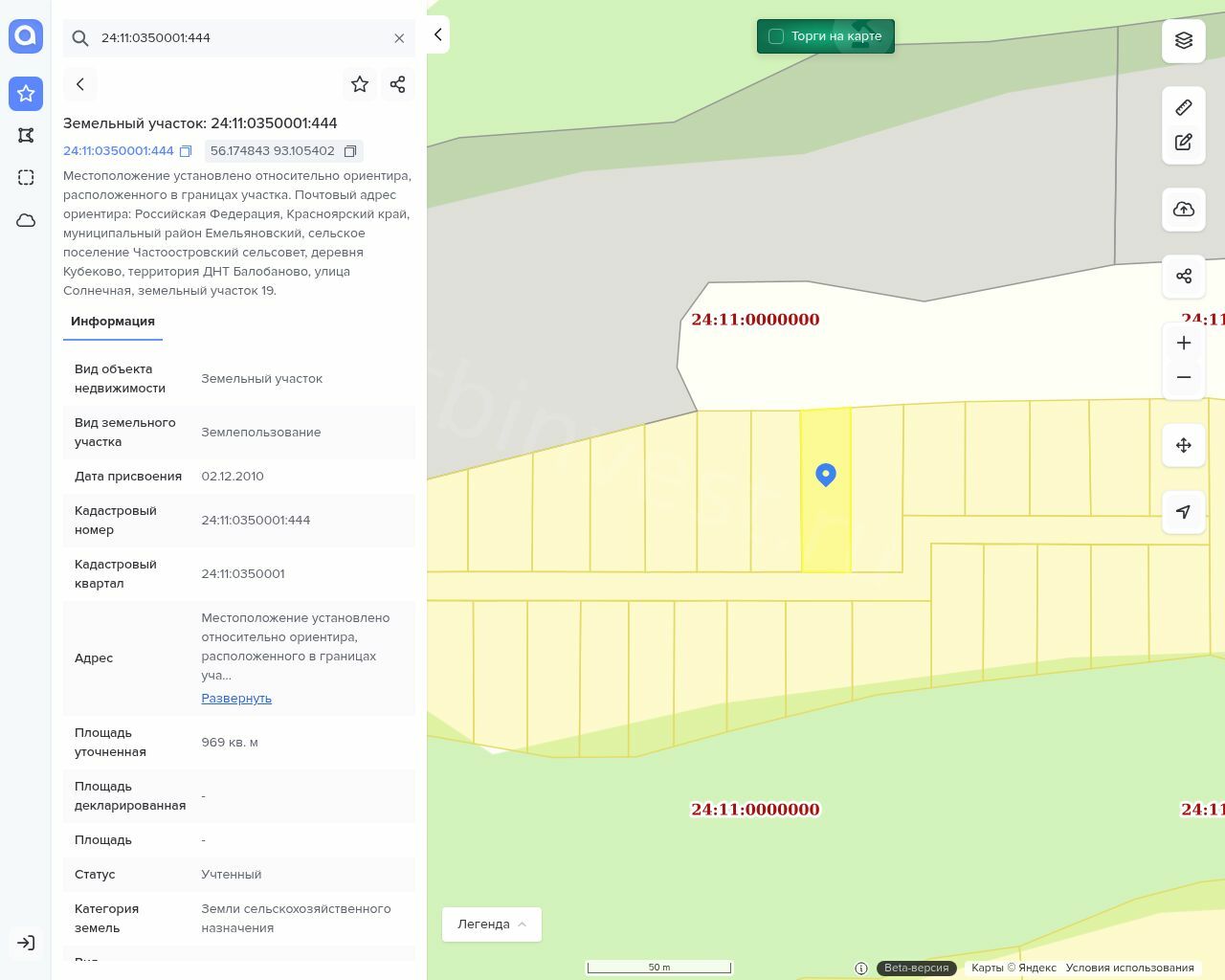Add parcel to favorites with star icon
Image resolution: width=1225 pixels, height=980 pixels.
coord(360,84)
